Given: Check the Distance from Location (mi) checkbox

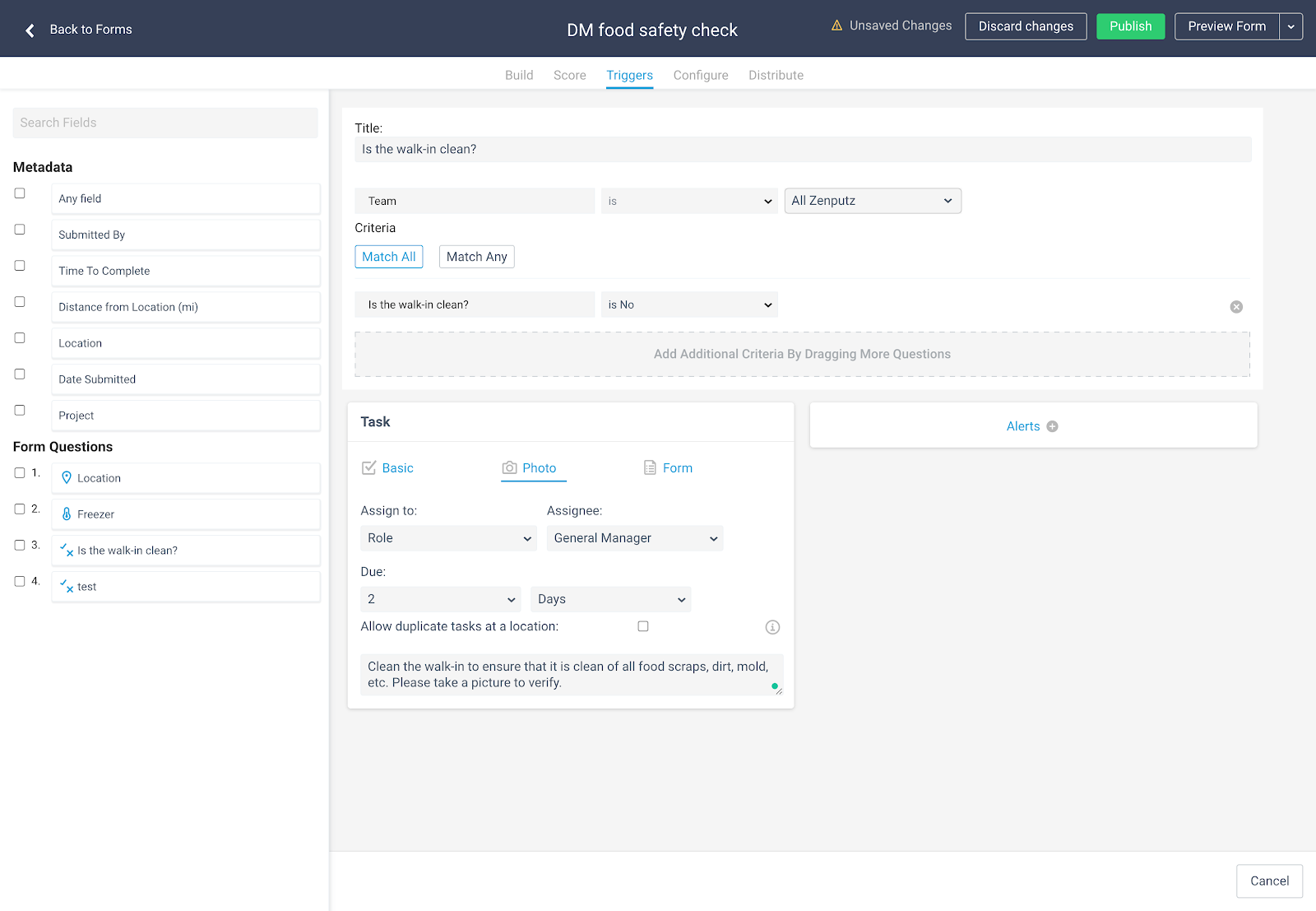Looking at the screenshot, I should tap(20, 302).
